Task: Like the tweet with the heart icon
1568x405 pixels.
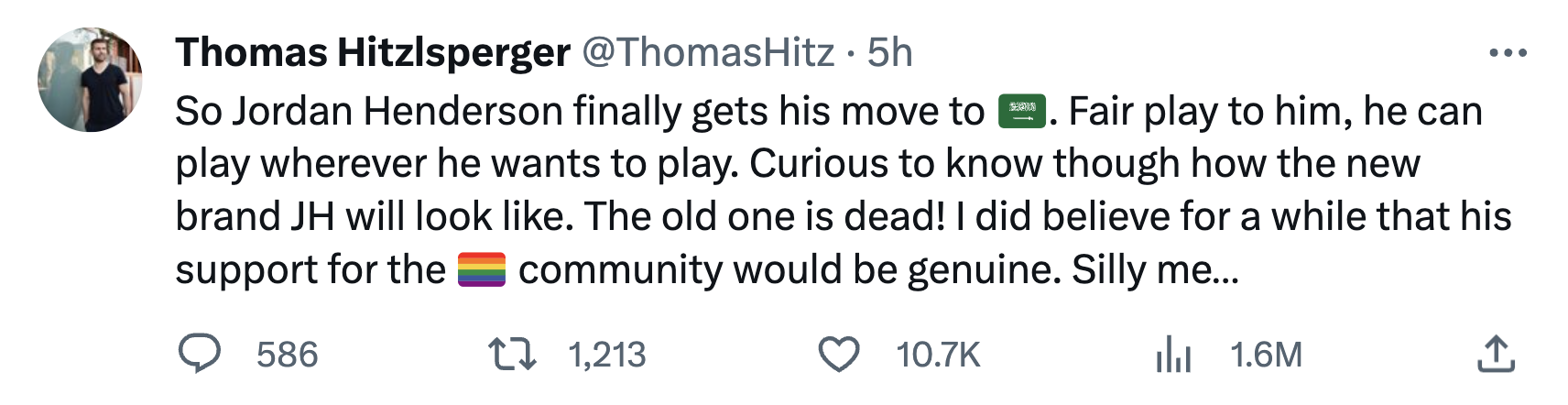Action: (838, 355)
